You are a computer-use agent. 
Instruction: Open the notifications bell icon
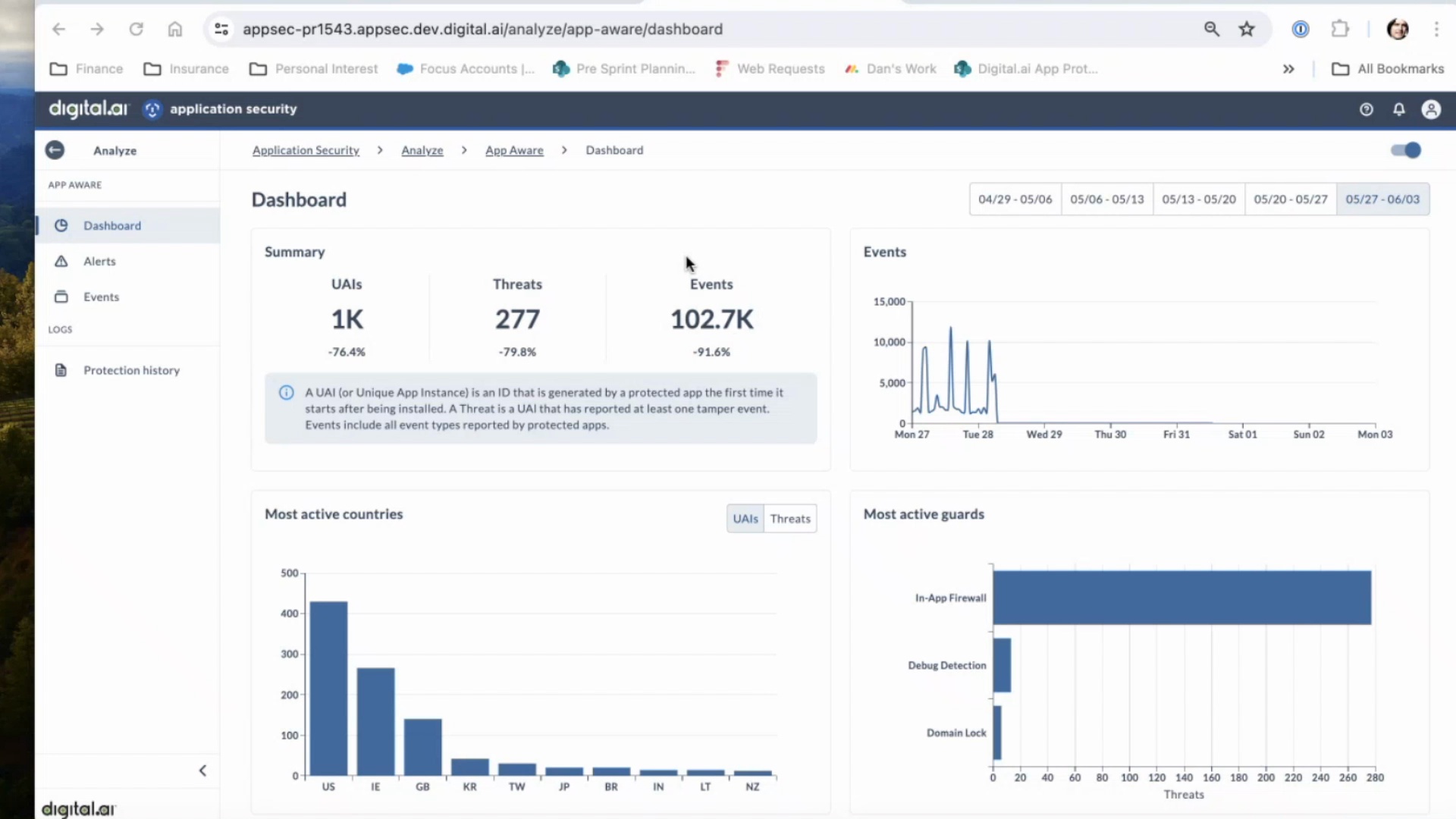[1398, 109]
